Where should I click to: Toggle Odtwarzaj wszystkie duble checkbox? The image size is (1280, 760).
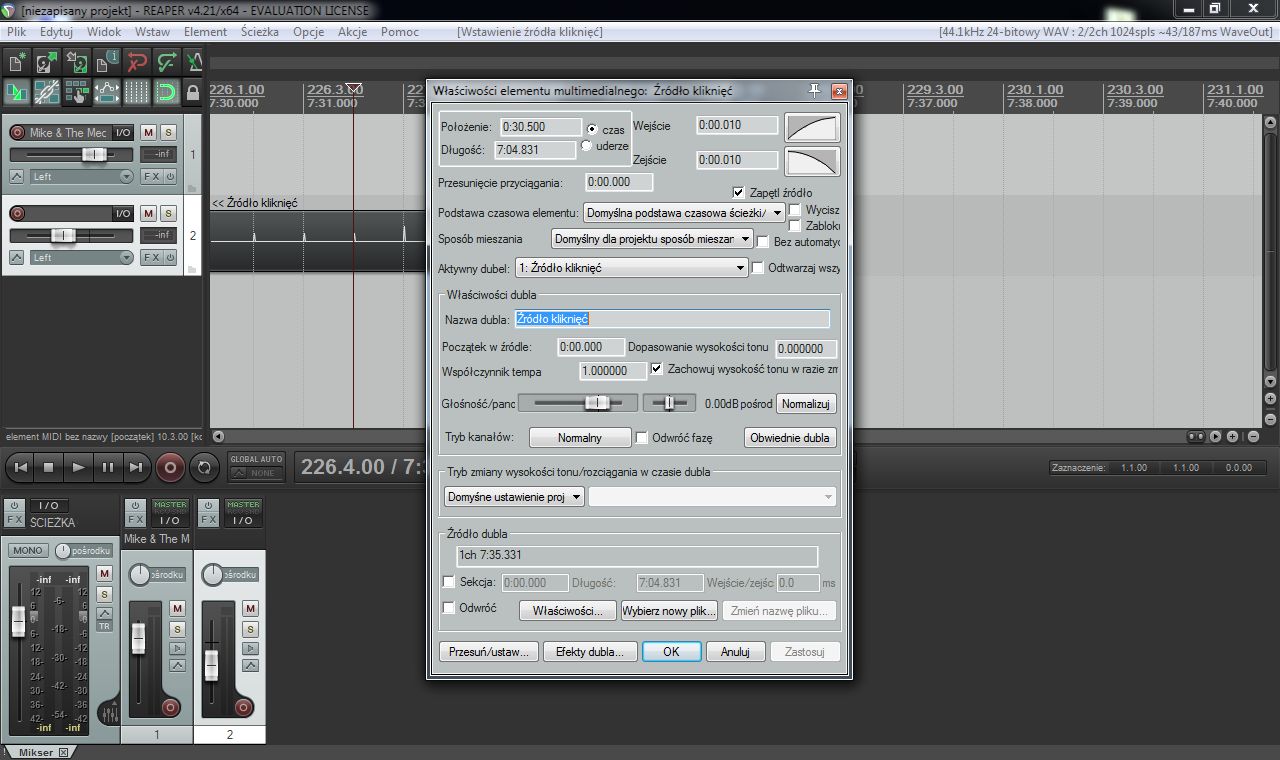click(757, 268)
